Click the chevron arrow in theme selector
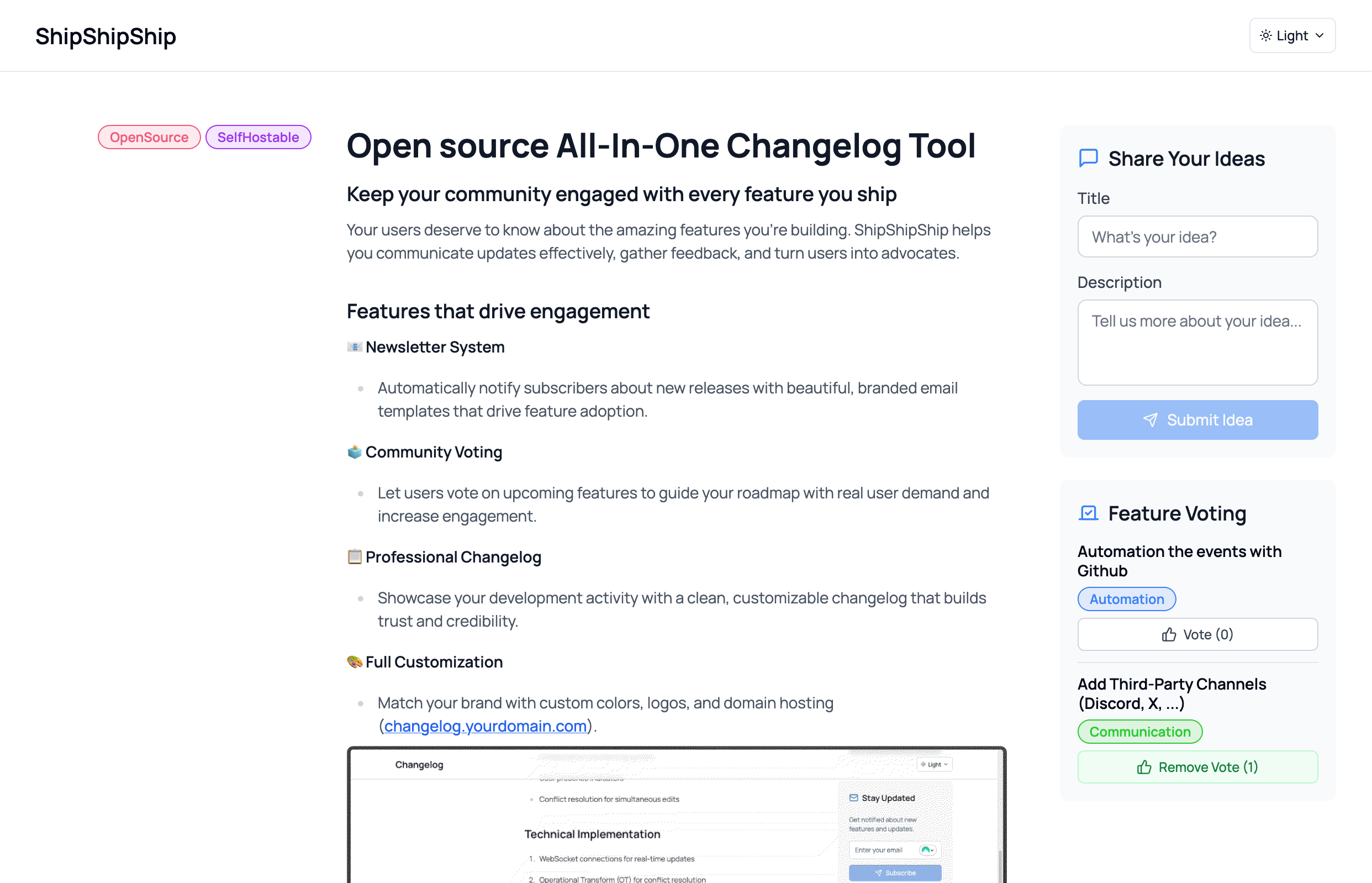Screen dimensions: 1372x883 click(x=1320, y=35)
